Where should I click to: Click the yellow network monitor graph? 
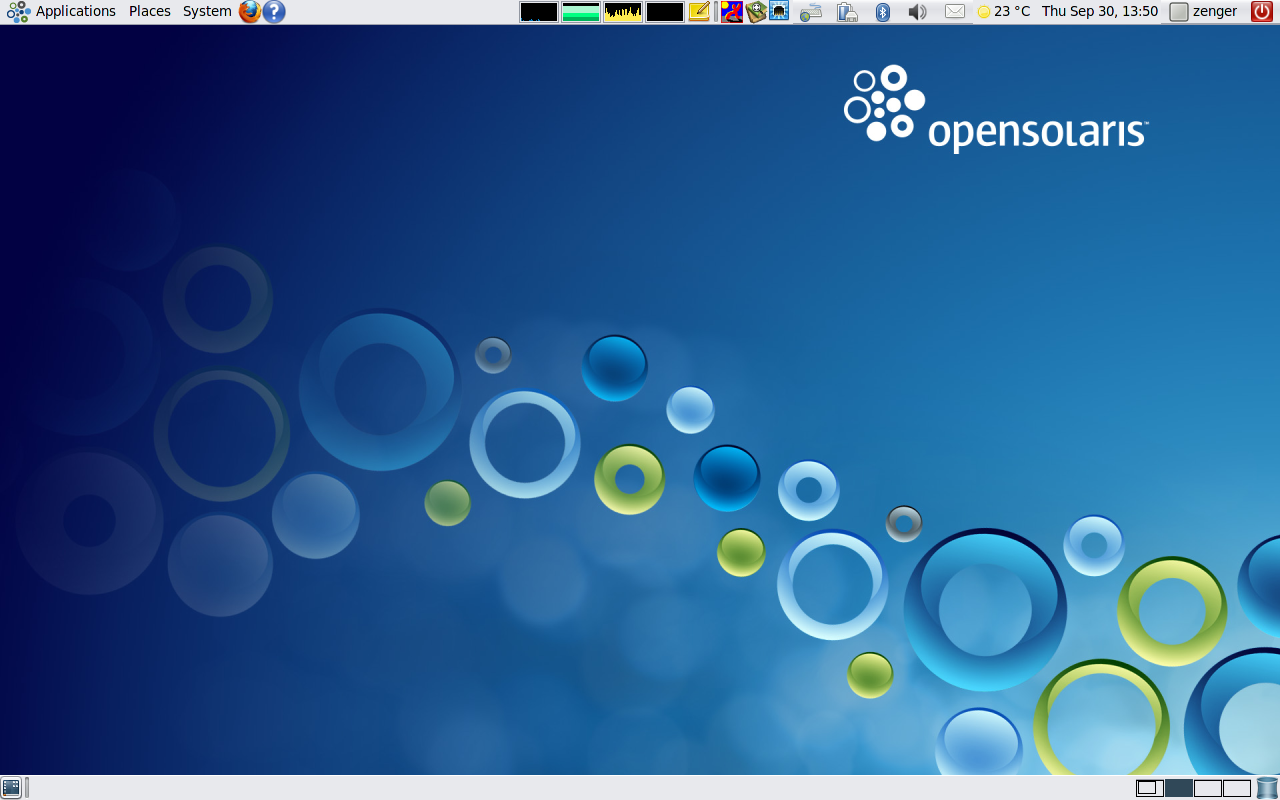(623, 12)
